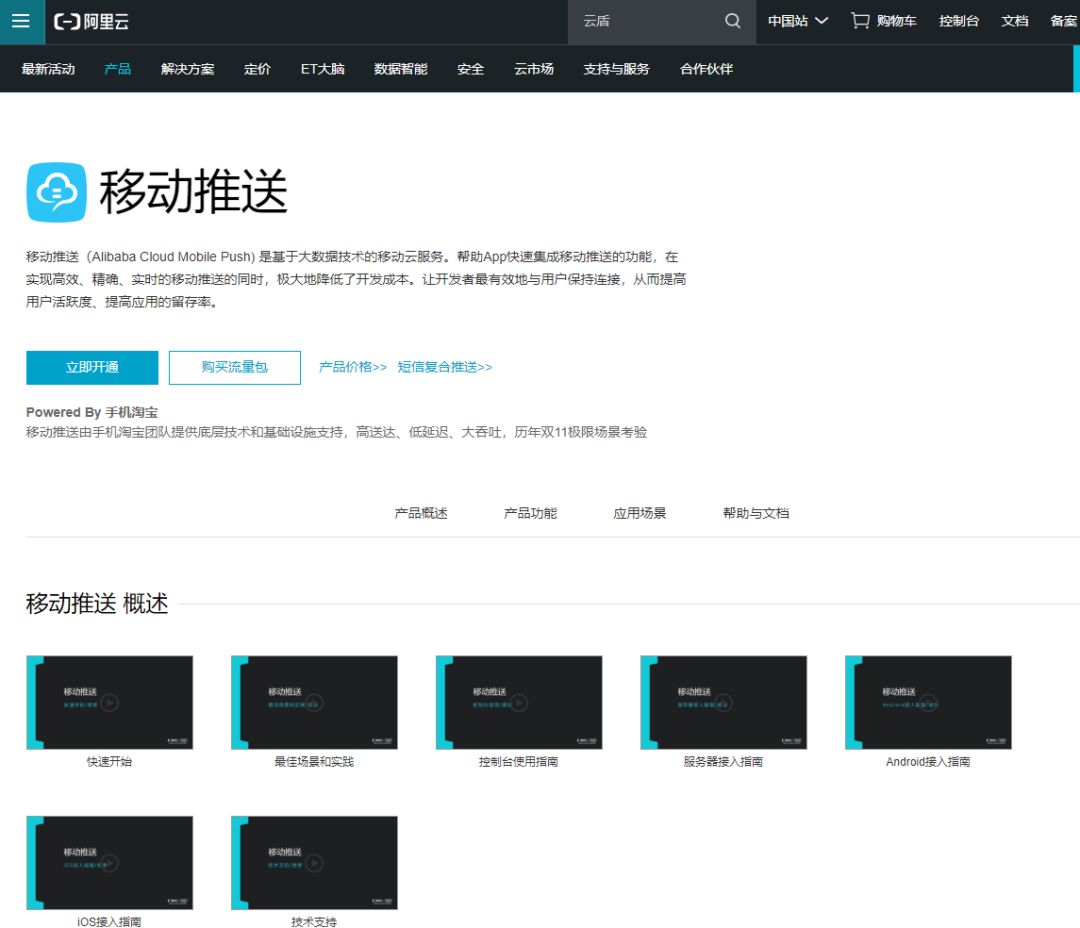Image resolution: width=1080 pixels, height=928 pixels.
Task: Open the 短信复合推送>> link
Action: click(x=446, y=367)
